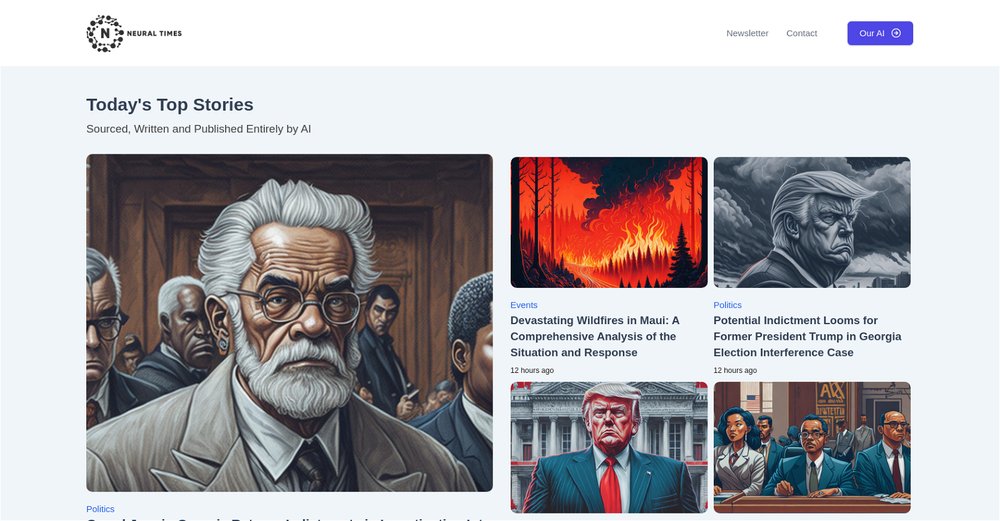Open the Maui wildfire illustration thumbnail

pos(608,223)
